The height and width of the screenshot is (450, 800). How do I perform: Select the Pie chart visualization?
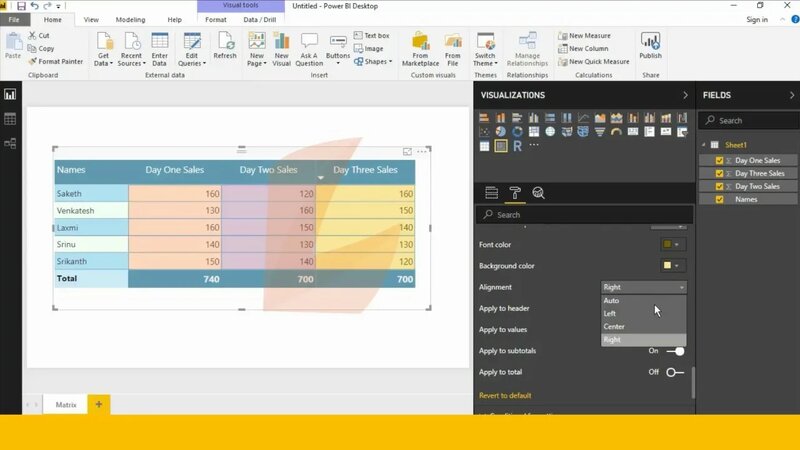(x=501, y=132)
